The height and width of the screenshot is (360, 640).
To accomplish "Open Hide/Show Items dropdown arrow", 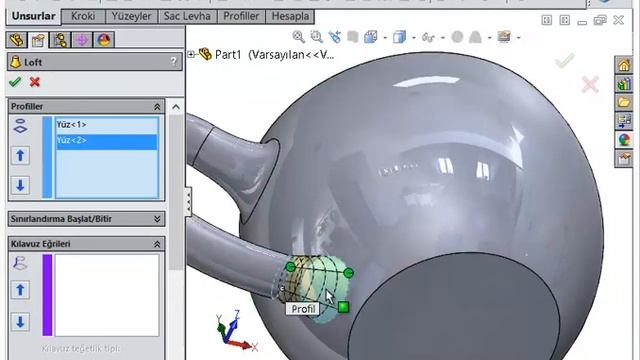I will tap(443, 38).
